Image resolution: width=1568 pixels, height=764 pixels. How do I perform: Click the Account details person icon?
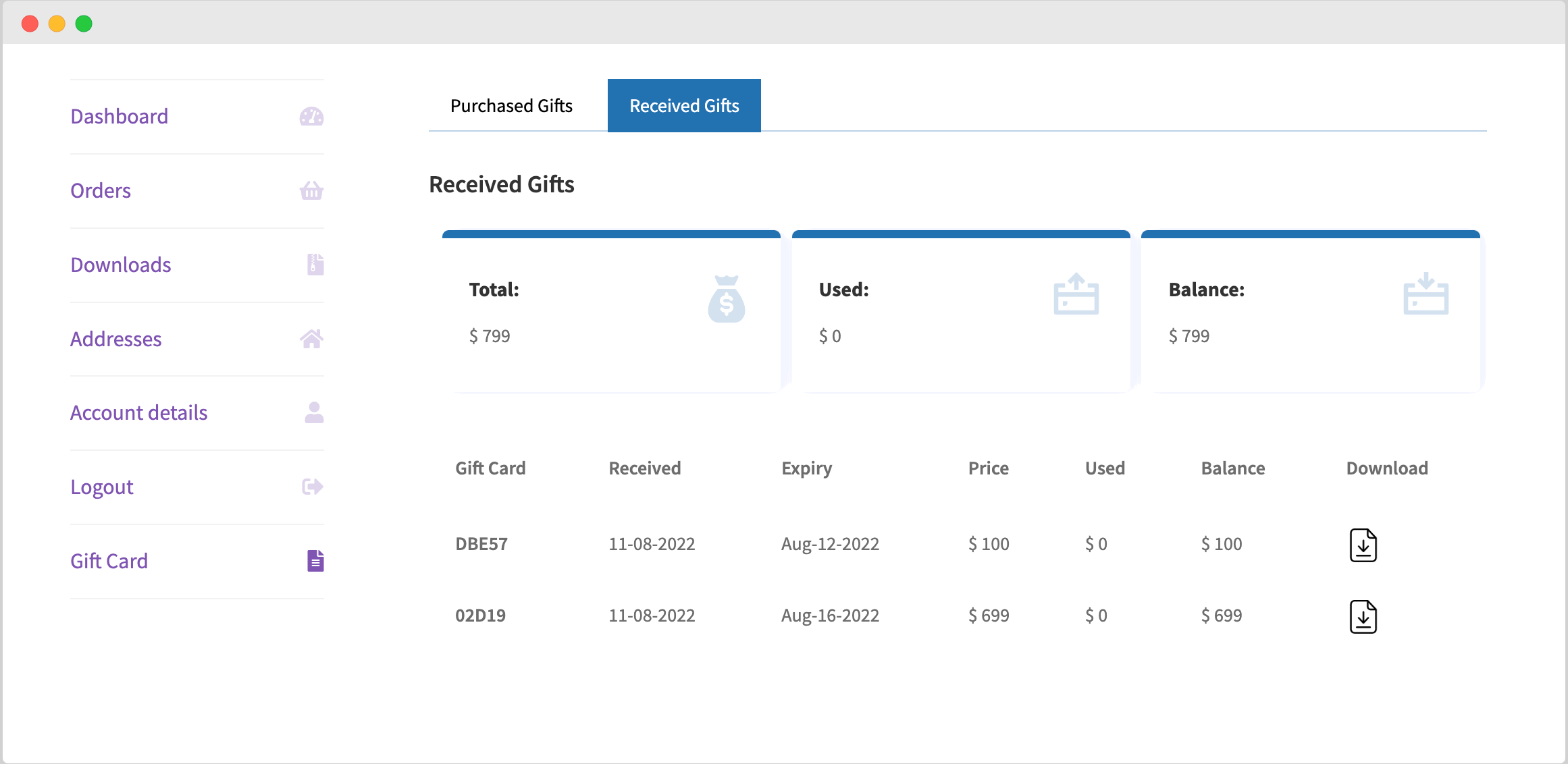click(x=313, y=413)
